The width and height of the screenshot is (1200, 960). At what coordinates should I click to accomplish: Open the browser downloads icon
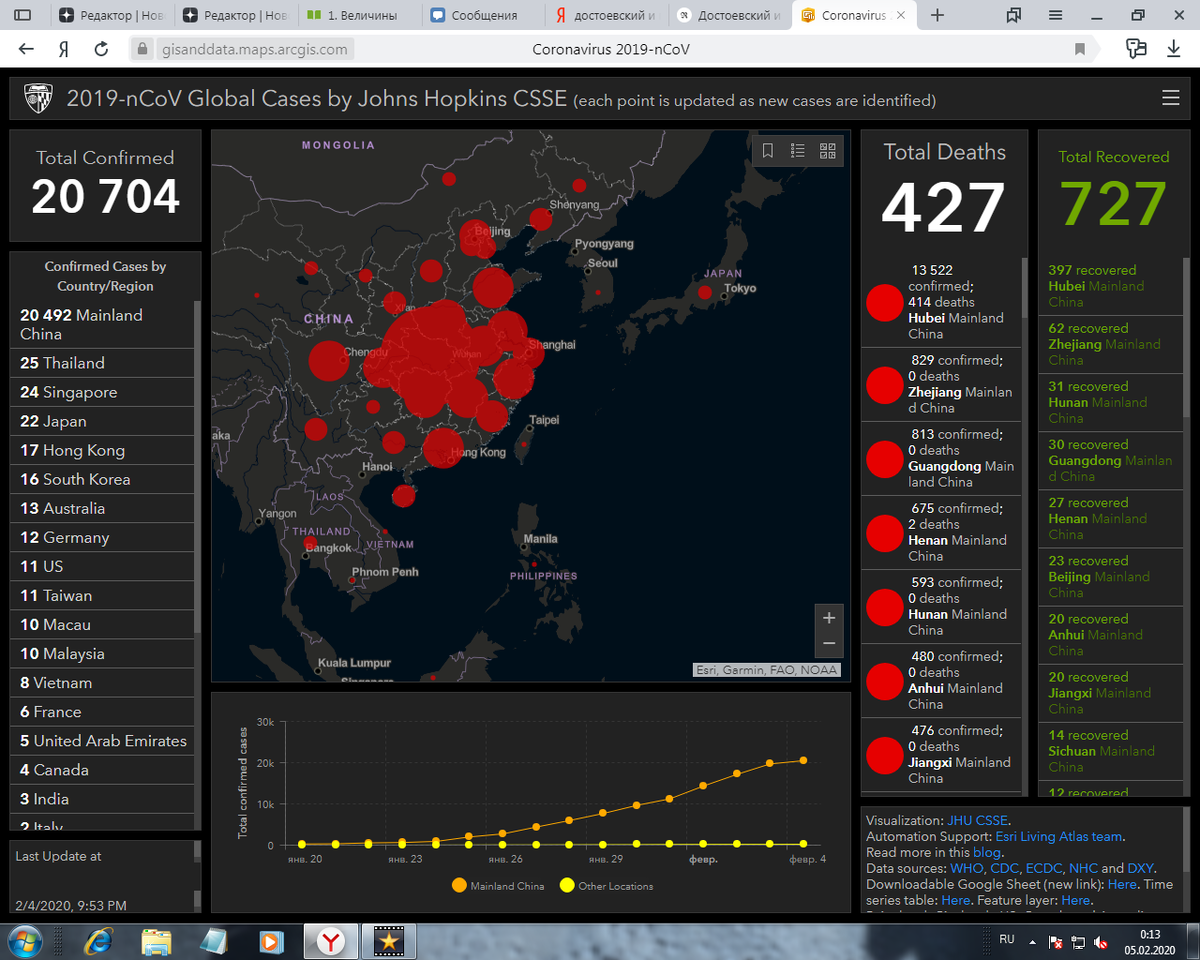point(1173,49)
